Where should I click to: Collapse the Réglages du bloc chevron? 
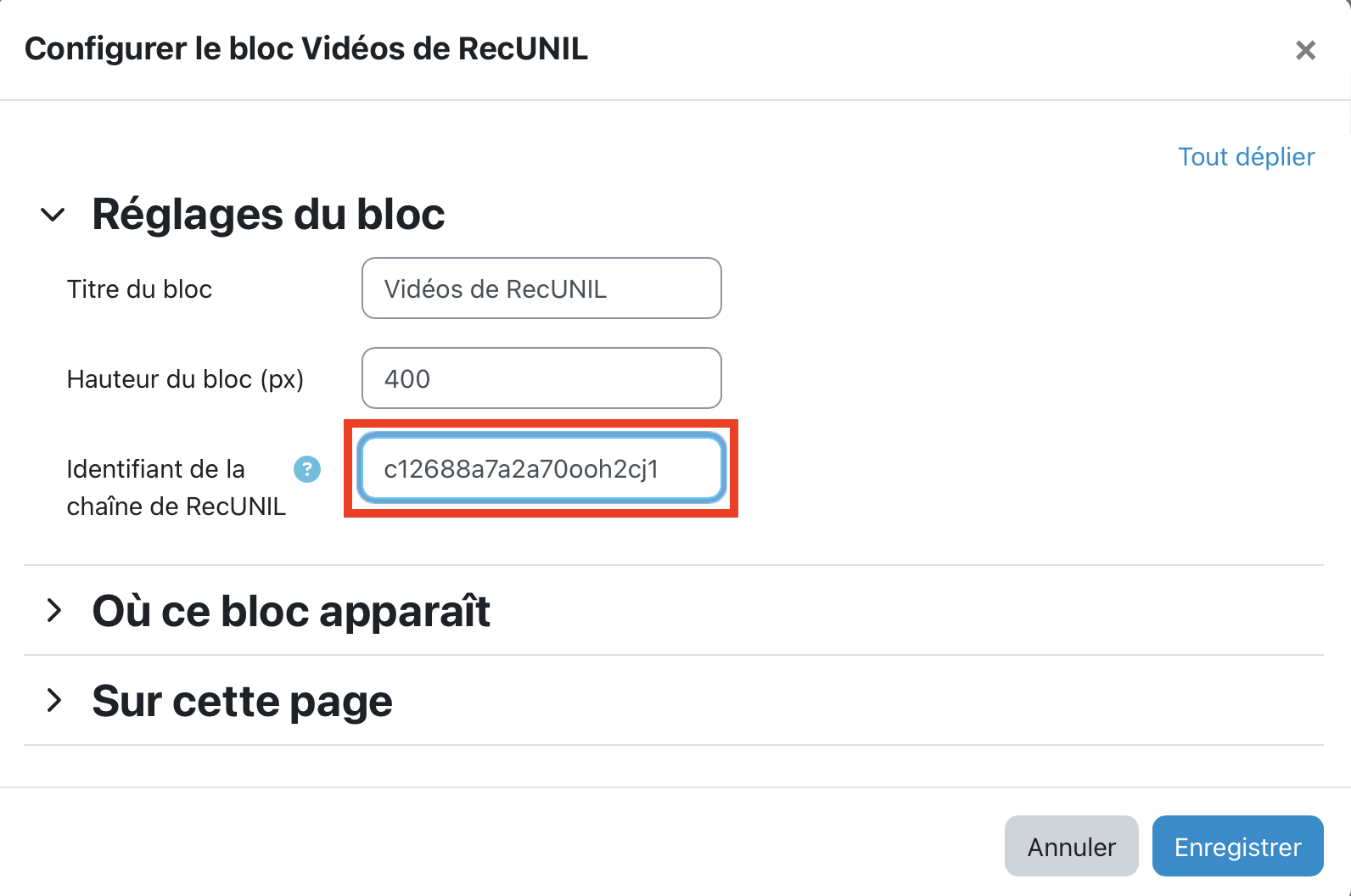(x=53, y=215)
